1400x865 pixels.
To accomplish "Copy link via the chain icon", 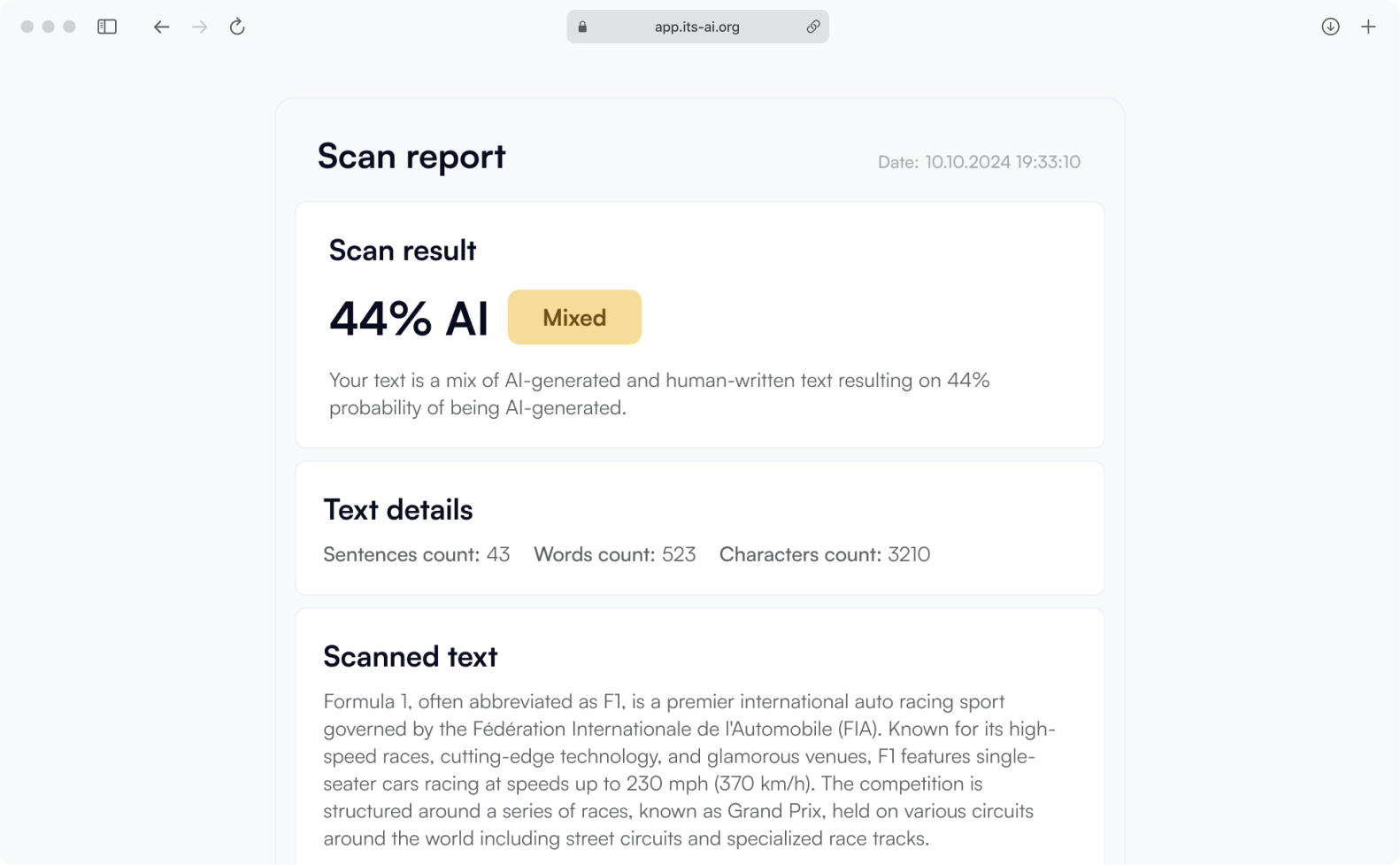I will 813,27.
